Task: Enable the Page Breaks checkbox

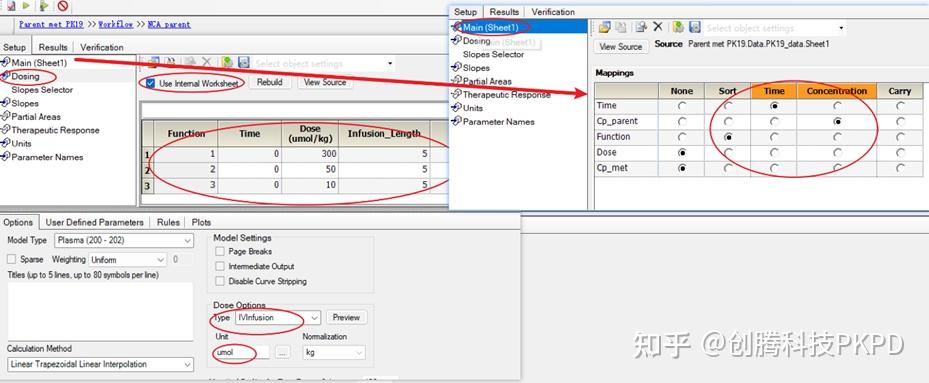Action: coord(220,251)
